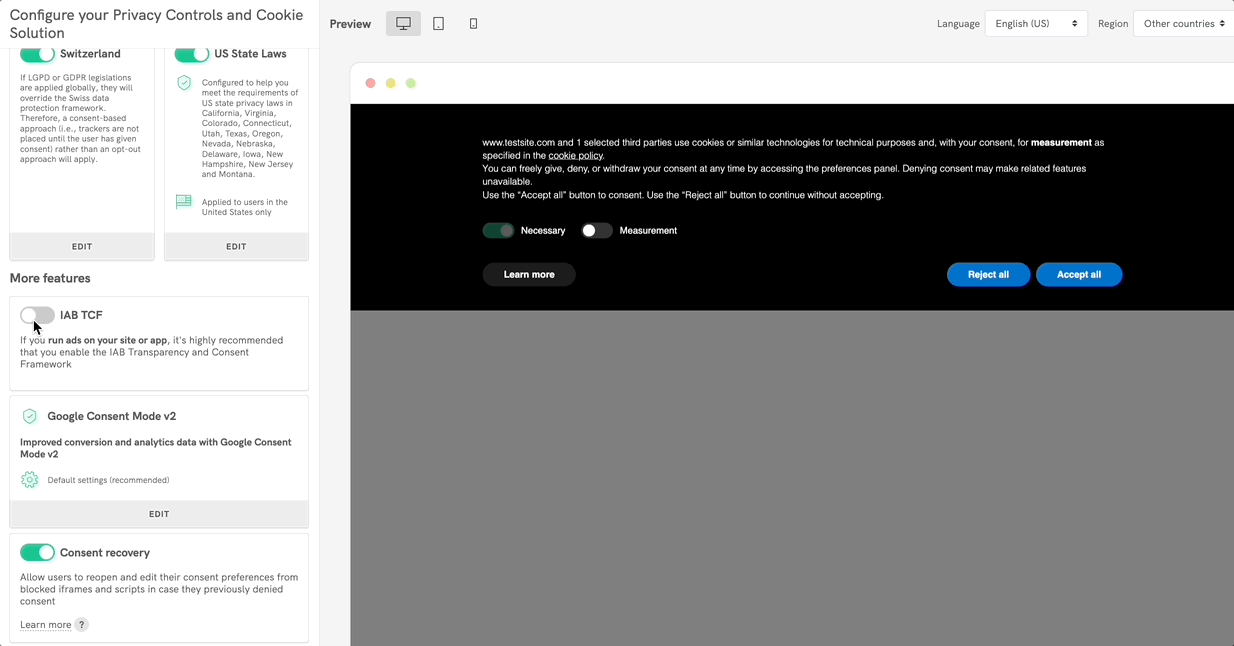Switch to tablet preview icon

(x=438, y=24)
